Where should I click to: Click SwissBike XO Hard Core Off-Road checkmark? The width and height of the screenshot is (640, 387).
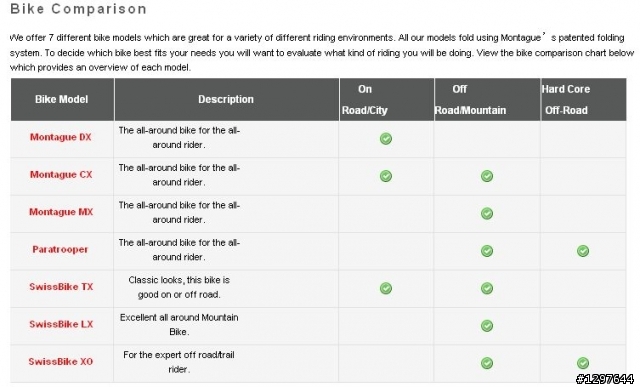coord(583,363)
